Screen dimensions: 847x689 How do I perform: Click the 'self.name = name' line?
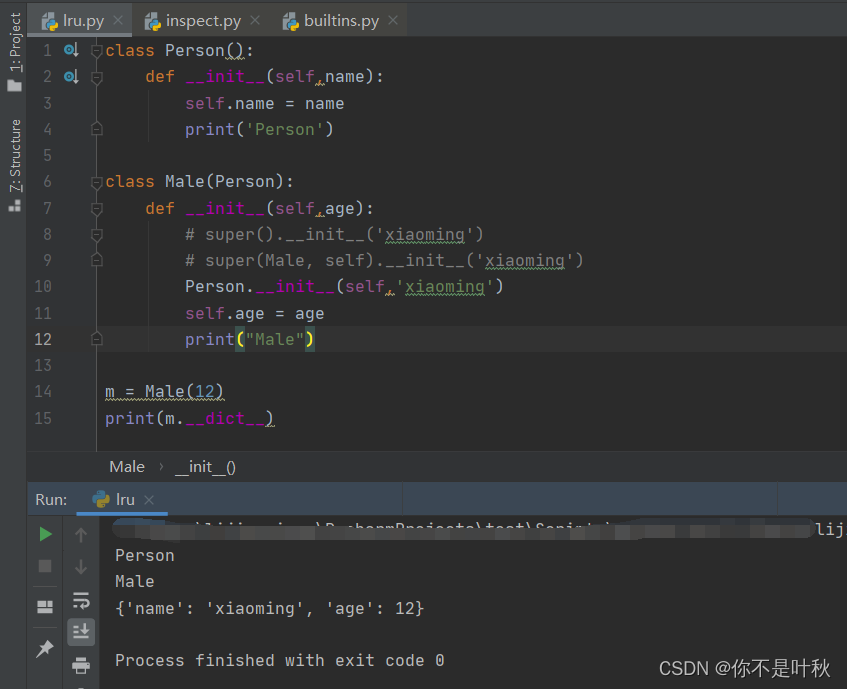coord(265,104)
